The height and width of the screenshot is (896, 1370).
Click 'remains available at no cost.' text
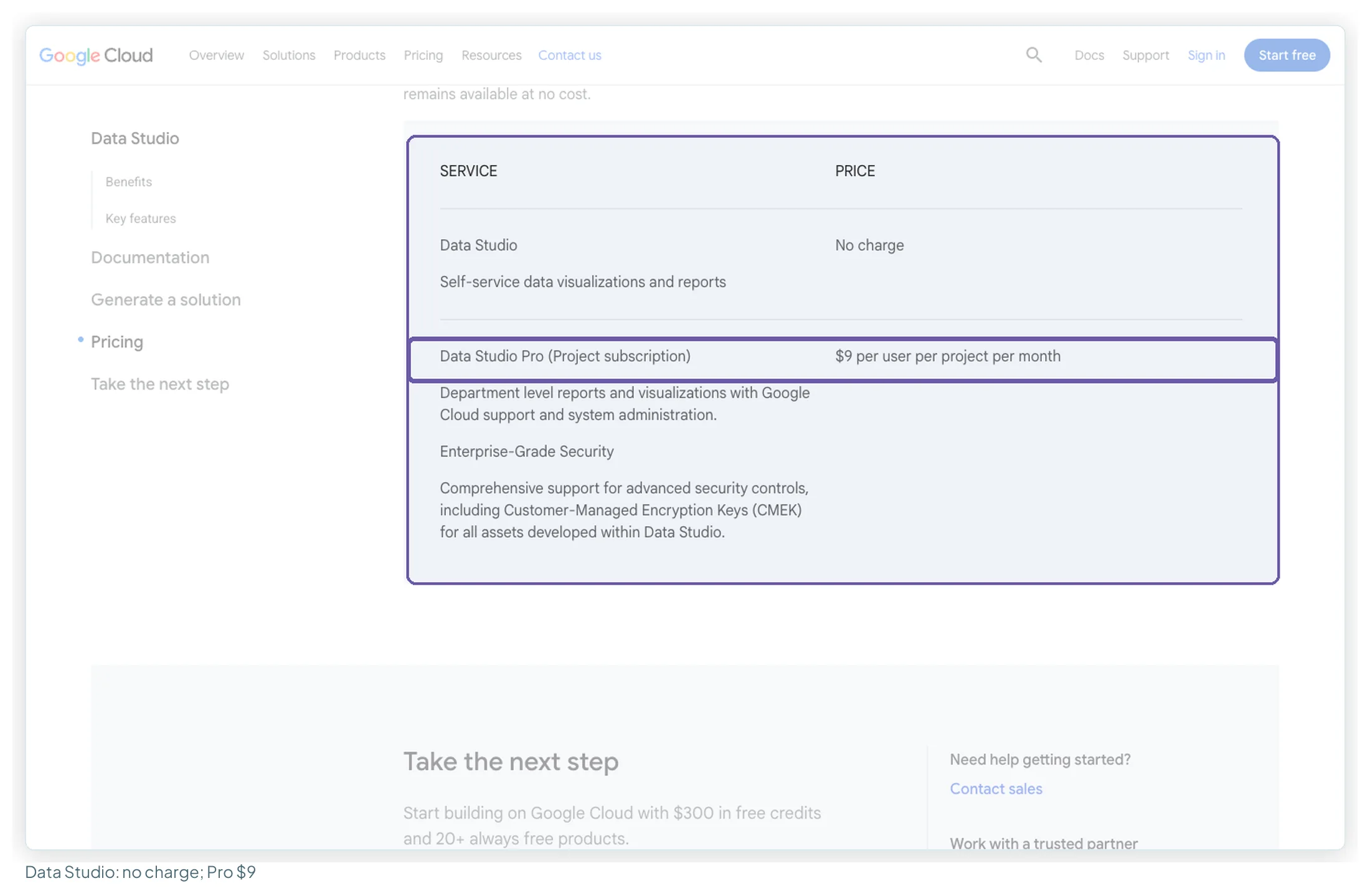[x=497, y=94]
